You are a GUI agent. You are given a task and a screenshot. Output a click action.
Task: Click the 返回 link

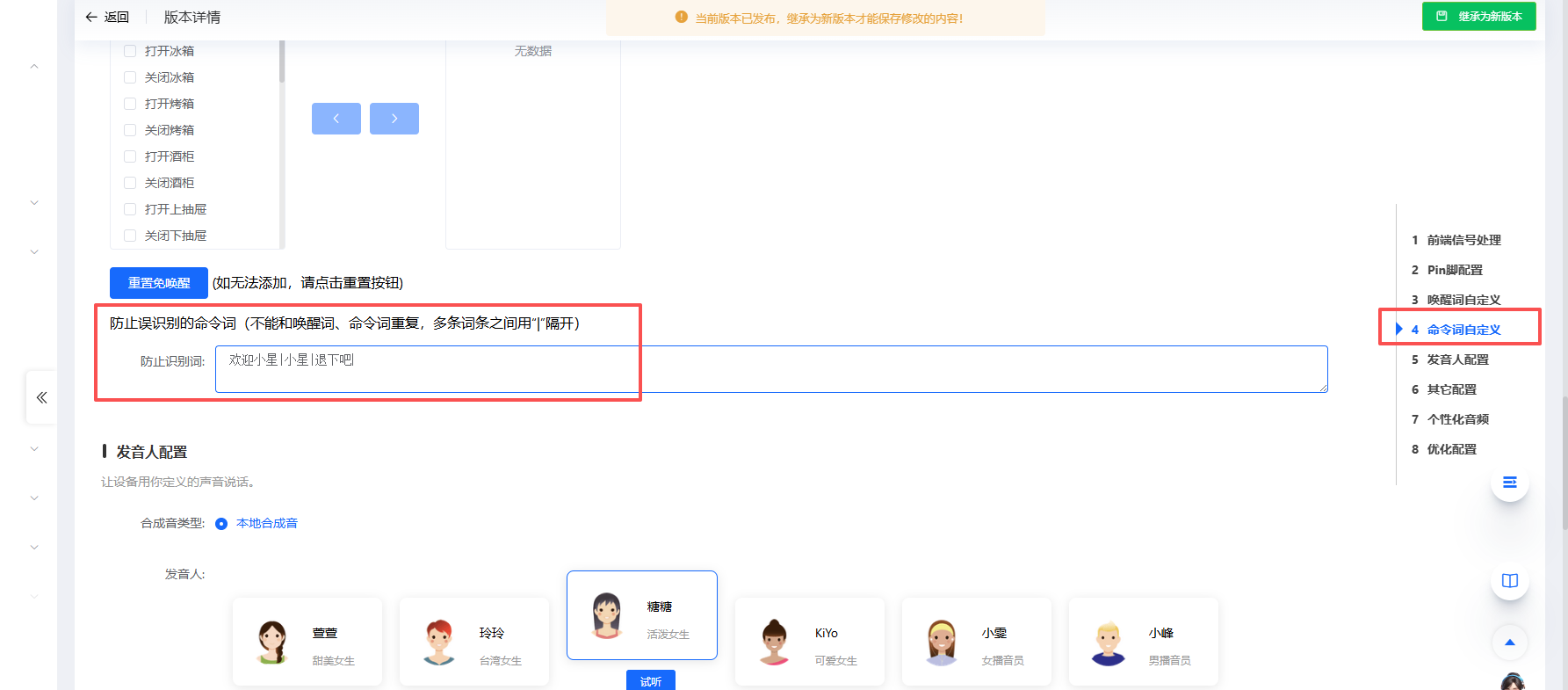click(x=117, y=17)
